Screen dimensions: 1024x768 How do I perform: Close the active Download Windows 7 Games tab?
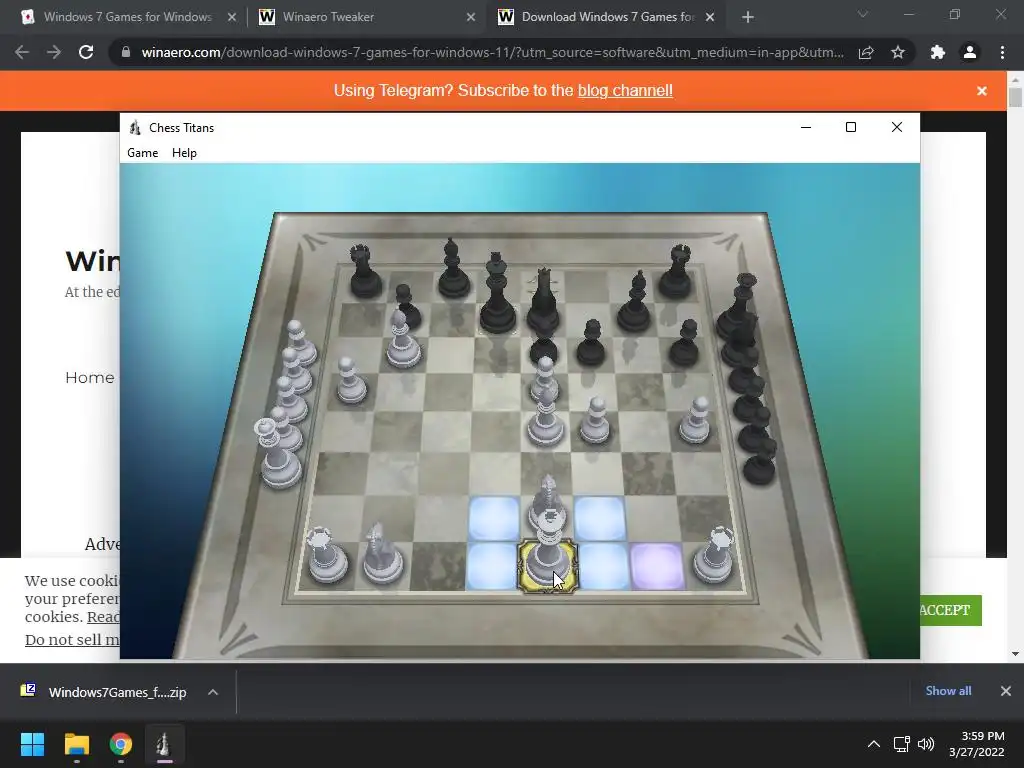[710, 18]
